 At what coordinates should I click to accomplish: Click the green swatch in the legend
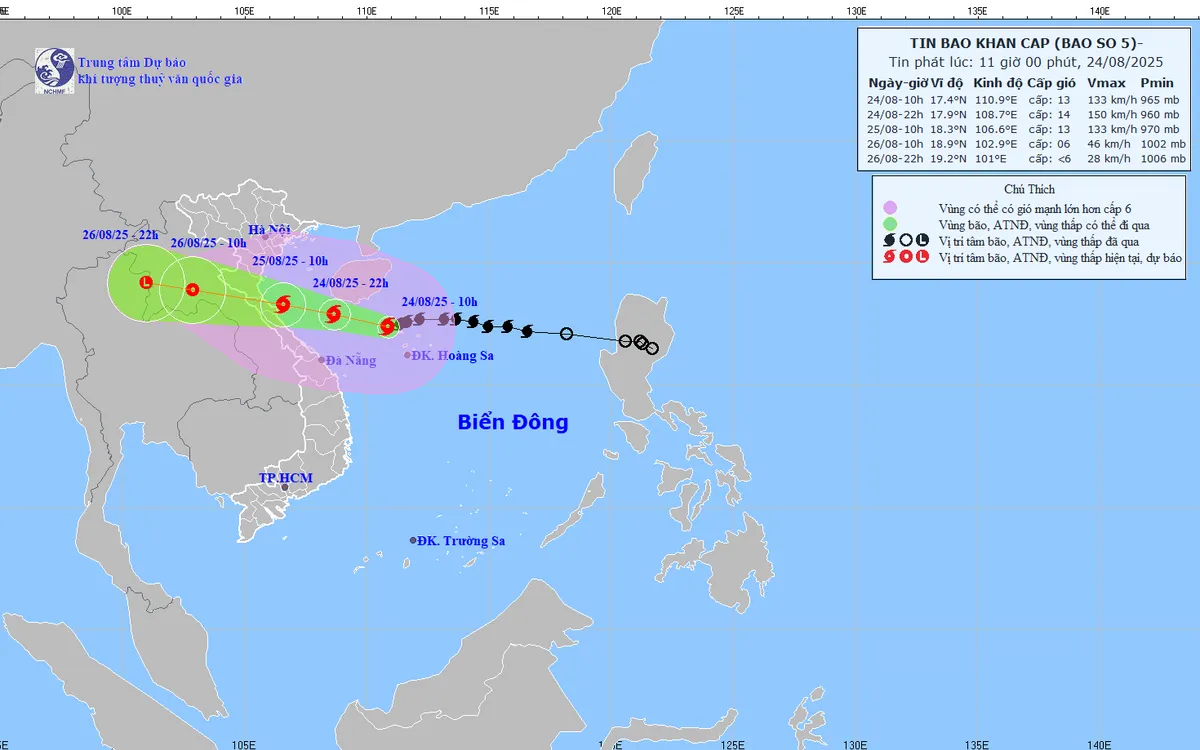[x=890, y=225]
